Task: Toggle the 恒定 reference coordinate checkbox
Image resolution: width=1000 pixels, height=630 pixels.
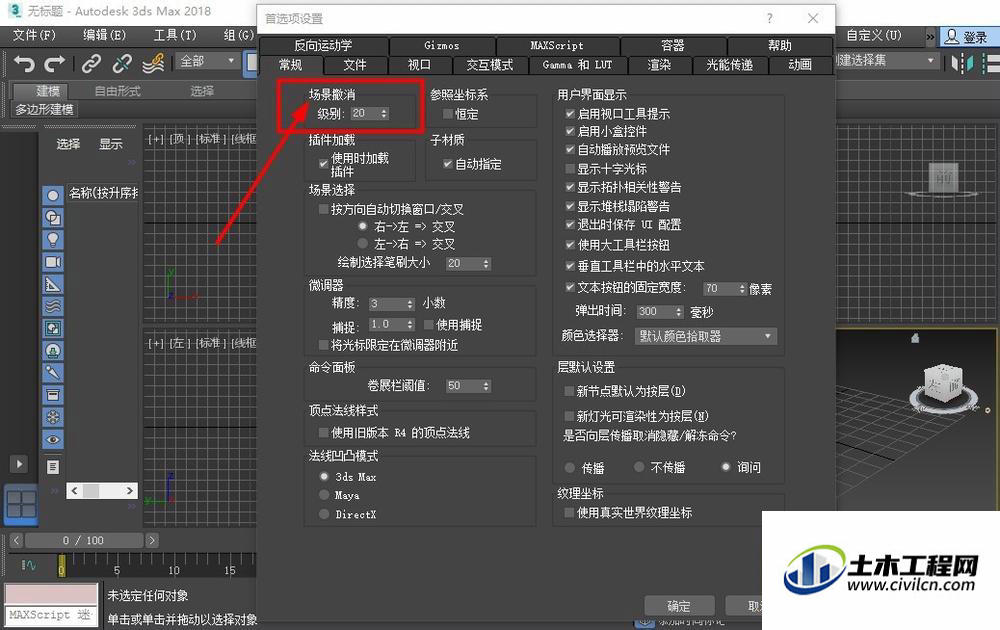Action: click(x=448, y=114)
